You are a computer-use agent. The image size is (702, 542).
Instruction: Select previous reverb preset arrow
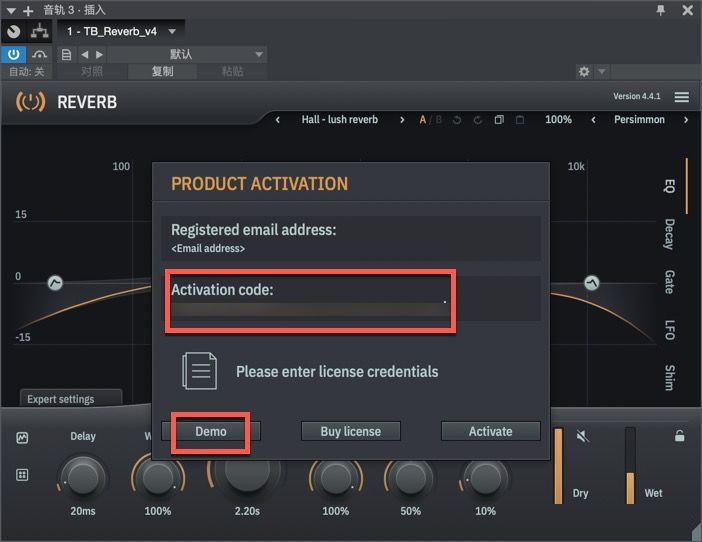coord(278,119)
